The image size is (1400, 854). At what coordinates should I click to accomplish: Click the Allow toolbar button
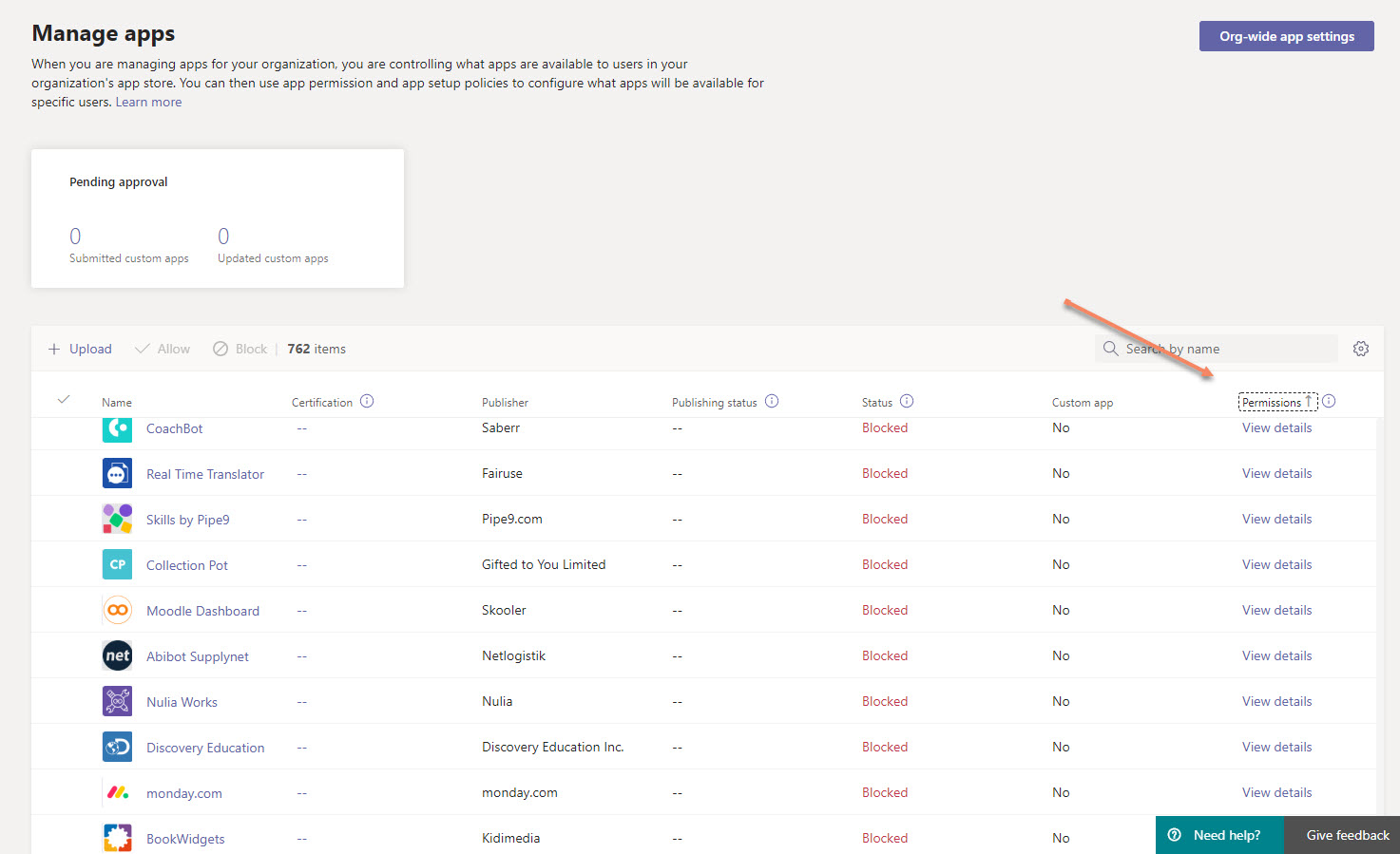pyautogui.click(x=163, y=349)
